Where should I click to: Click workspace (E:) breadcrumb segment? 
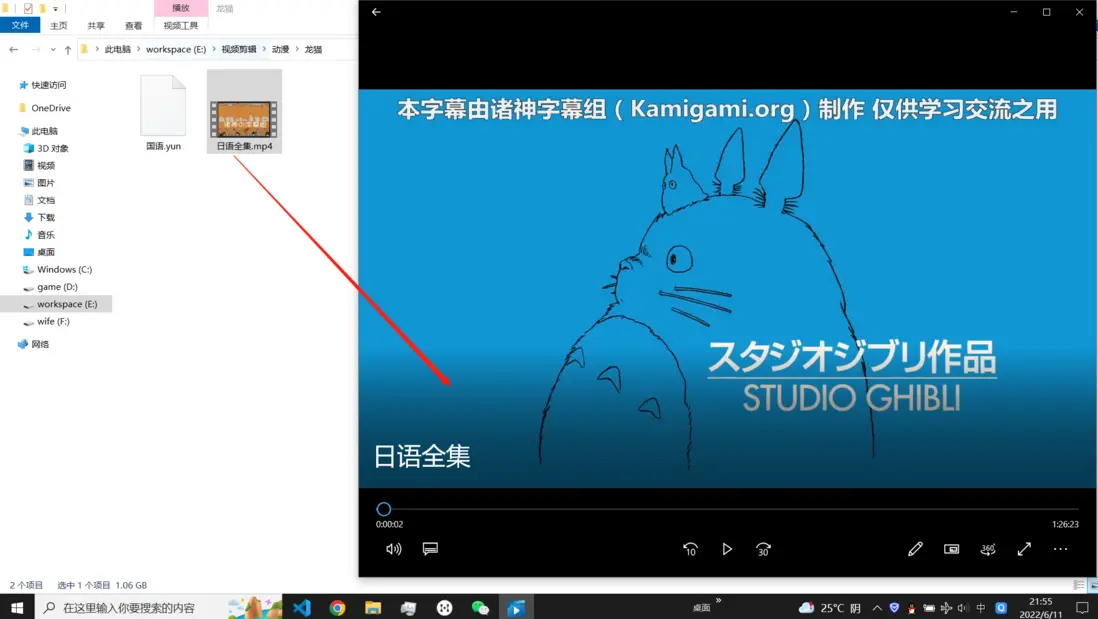point(176,49)
